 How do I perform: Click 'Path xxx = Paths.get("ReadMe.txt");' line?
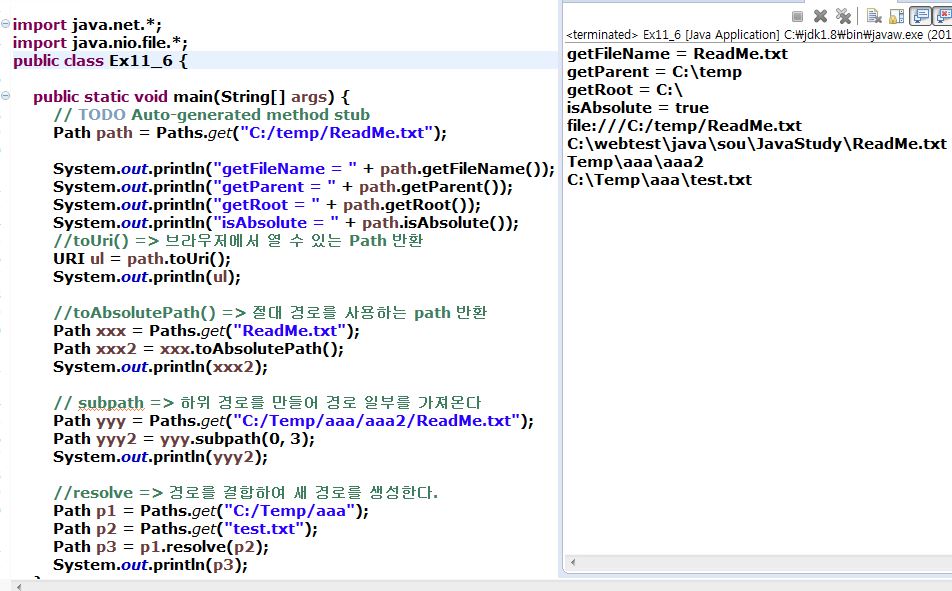click(206, 331)
